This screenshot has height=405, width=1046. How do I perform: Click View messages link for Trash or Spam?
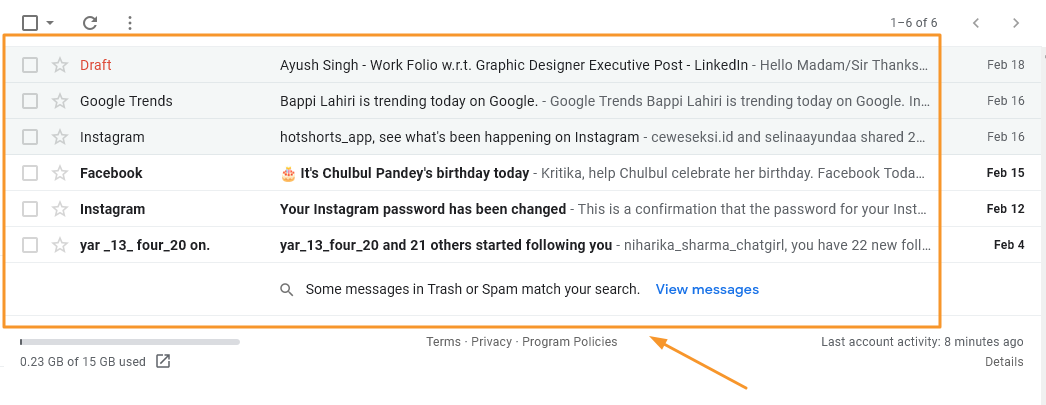tap(707, 289)
